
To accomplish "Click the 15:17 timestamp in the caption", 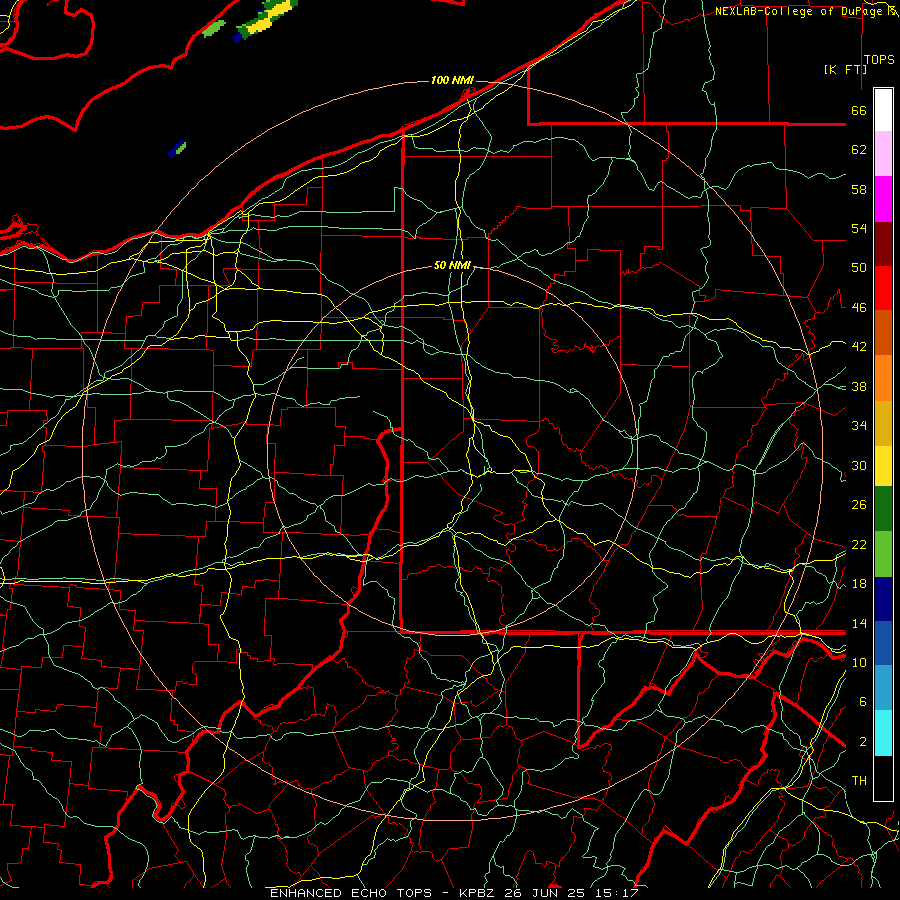I will [x=617, y=893].
